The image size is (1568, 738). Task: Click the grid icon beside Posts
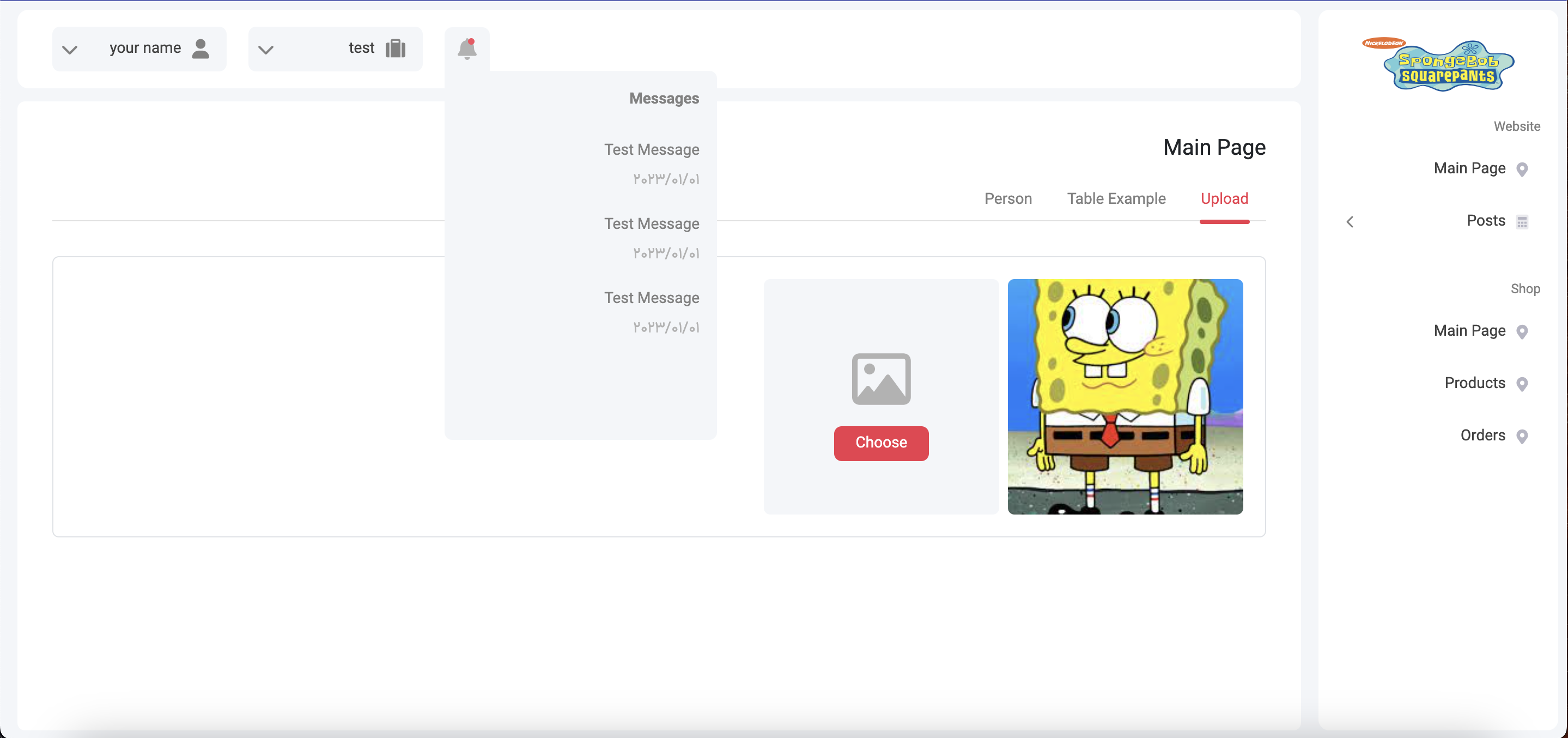click(1522, 222)
